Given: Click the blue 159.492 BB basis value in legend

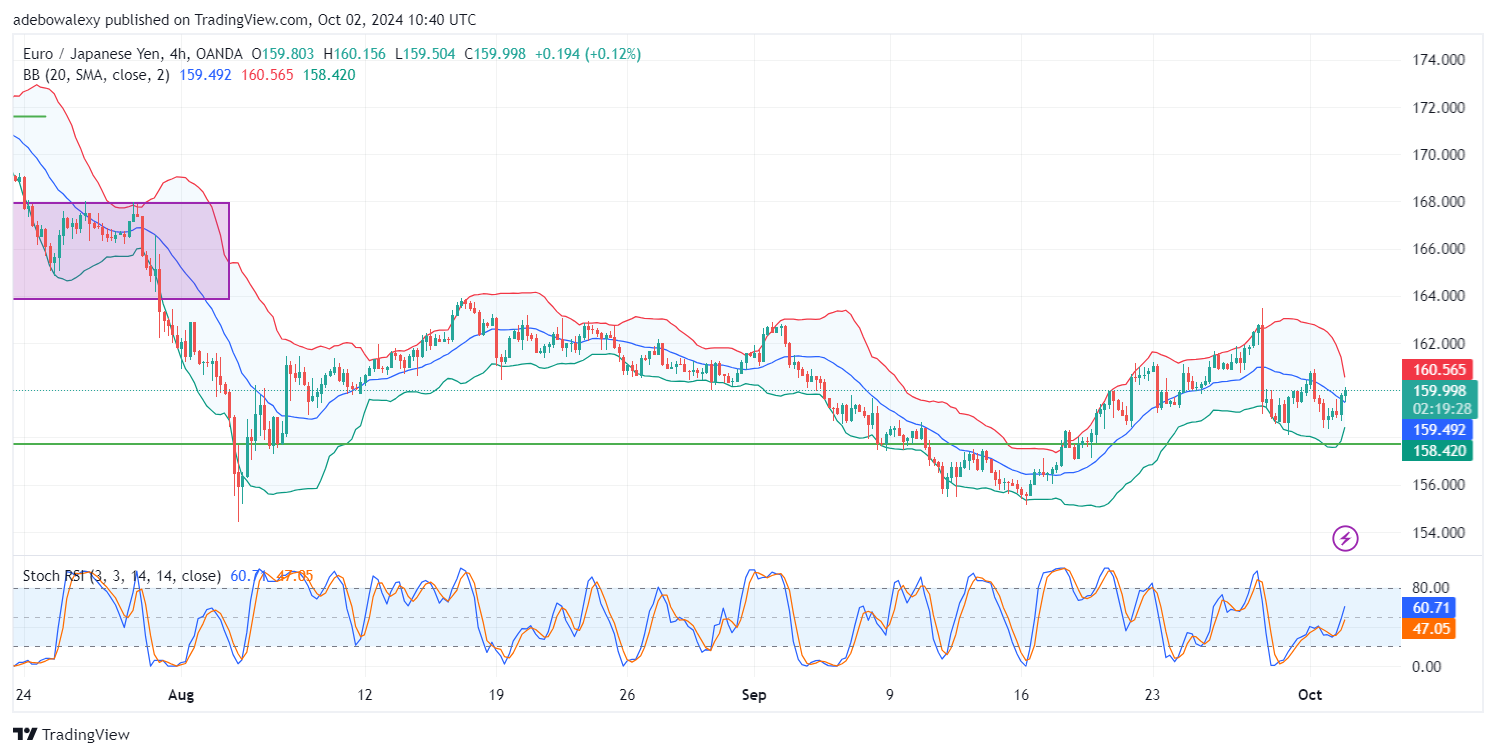Looking at the screenshot, I should [x=207, y=75].
